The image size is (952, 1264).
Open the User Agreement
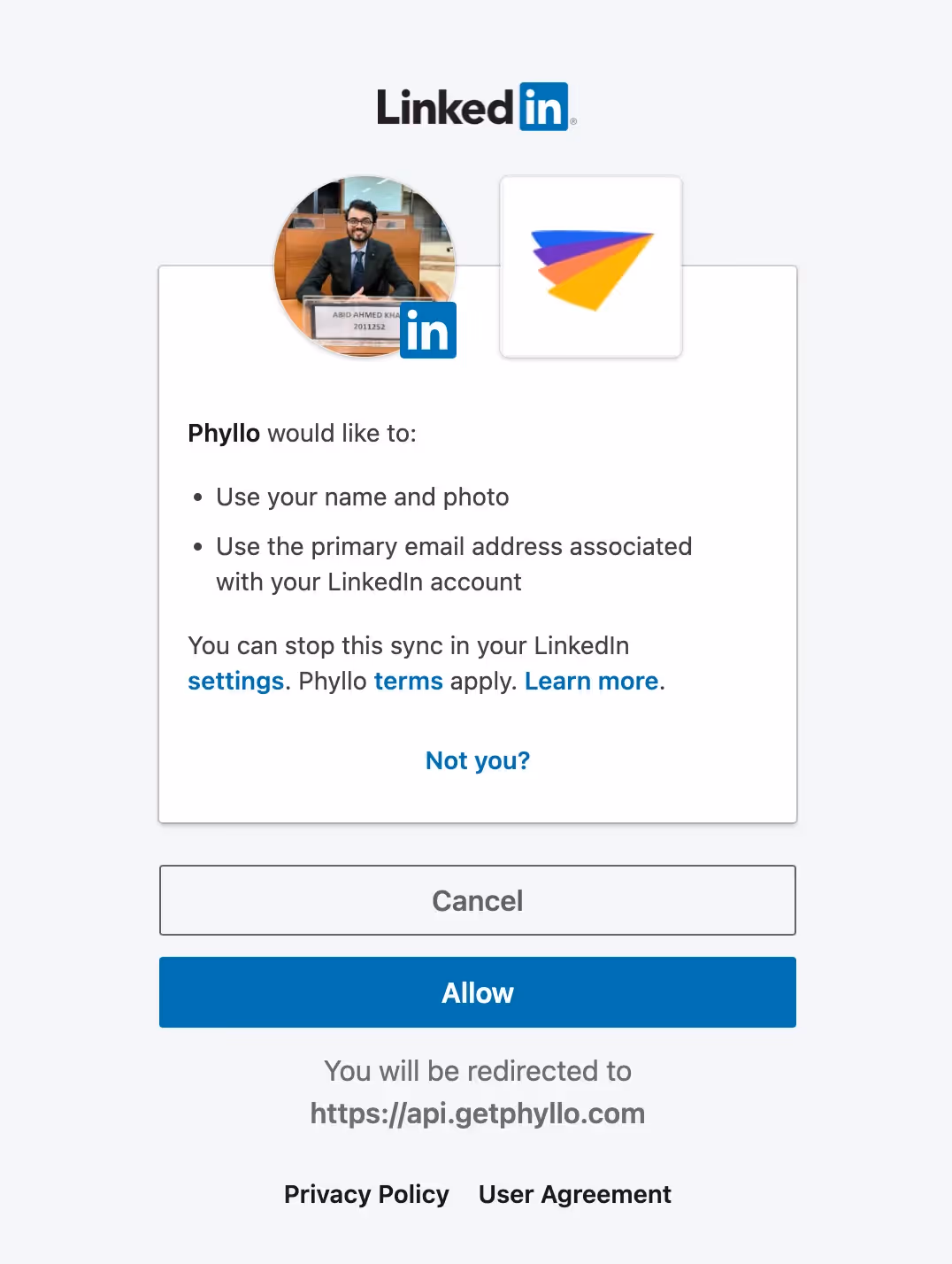click(x=574, y=1194)
